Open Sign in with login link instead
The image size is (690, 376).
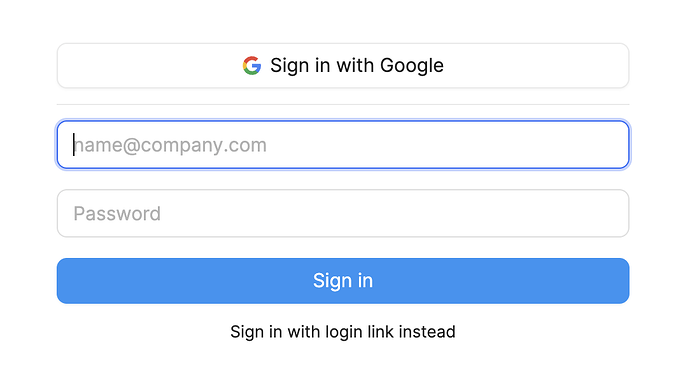(x=343, y=332)
